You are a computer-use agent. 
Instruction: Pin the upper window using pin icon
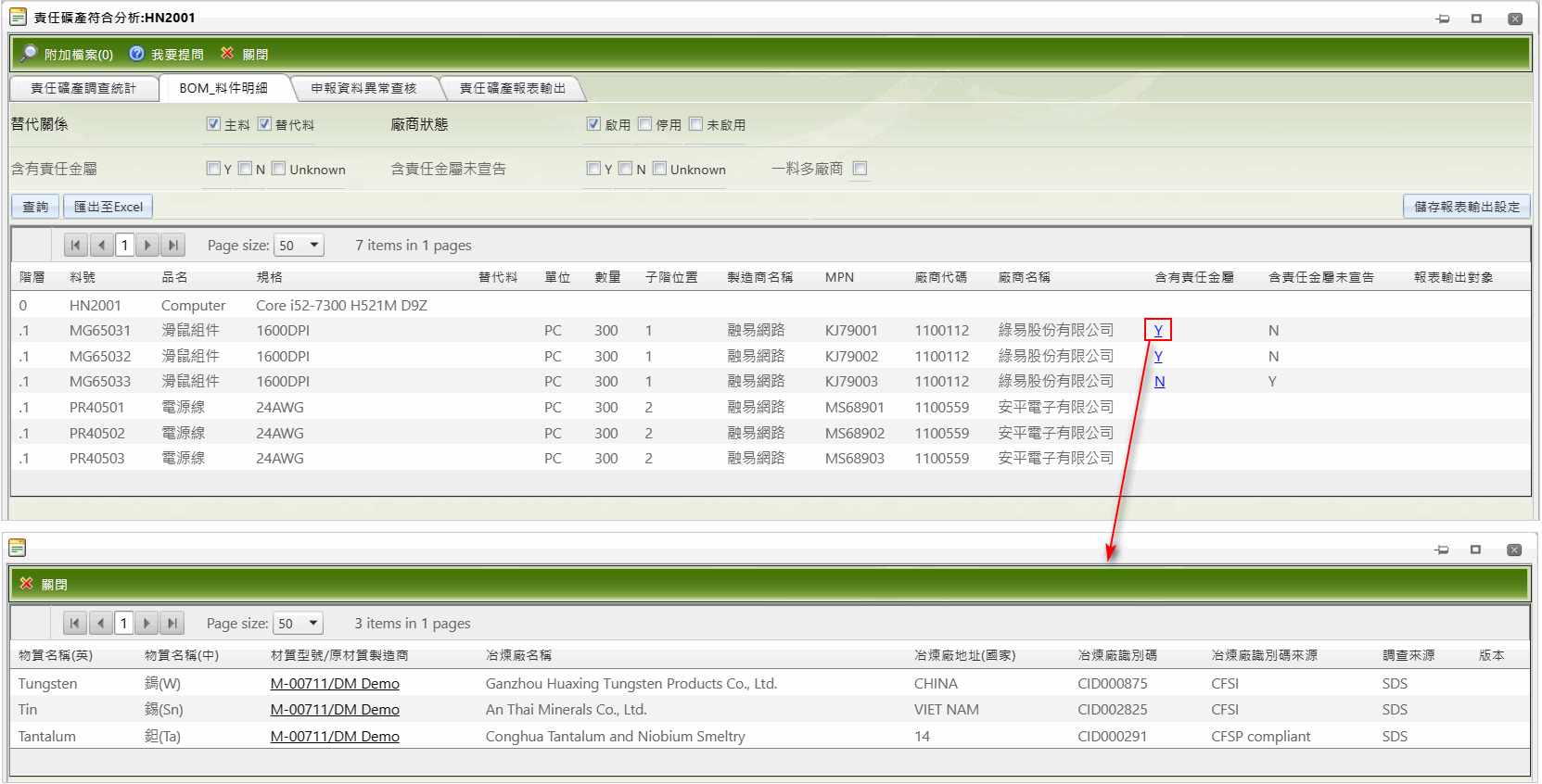[1443, 19]
